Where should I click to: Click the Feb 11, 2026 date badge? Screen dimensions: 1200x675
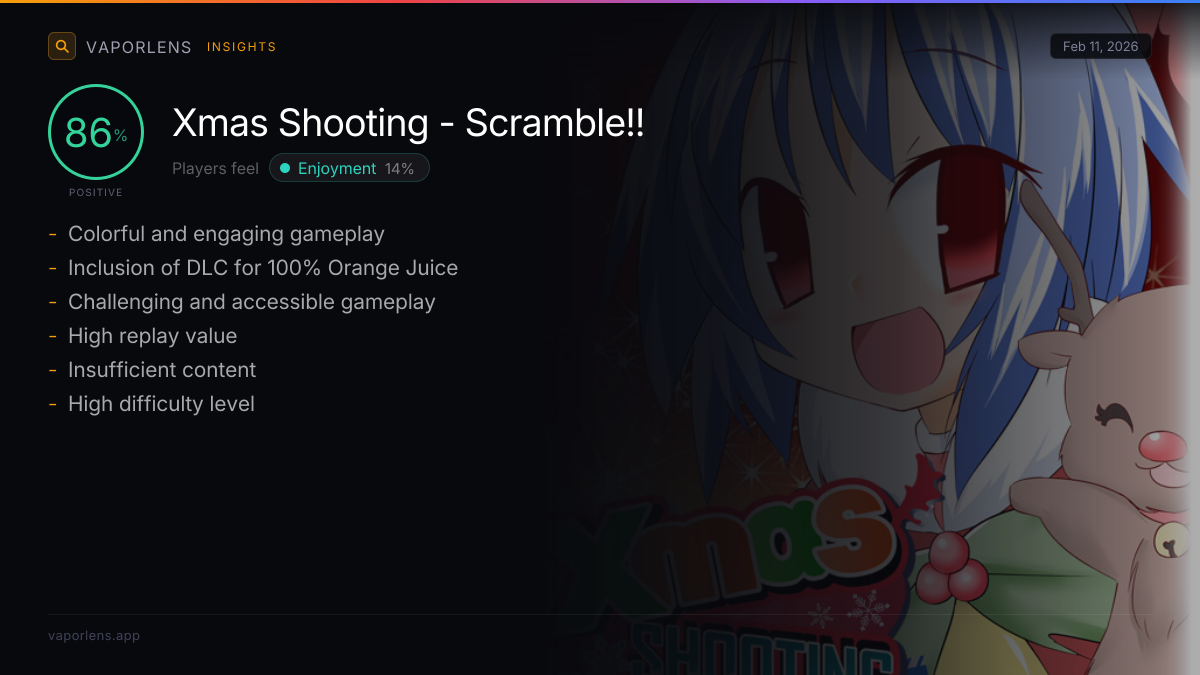tap(1101, 47)
